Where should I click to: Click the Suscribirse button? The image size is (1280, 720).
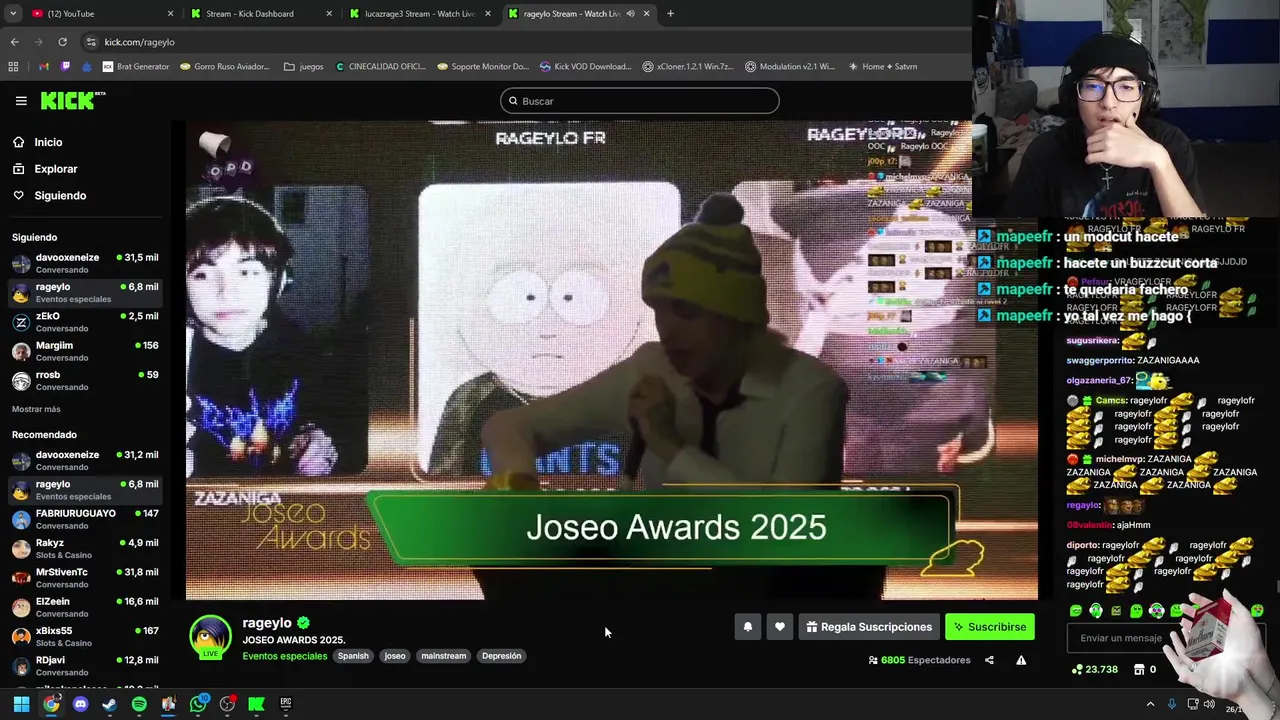pyautogui.click(x=990, y=627)
